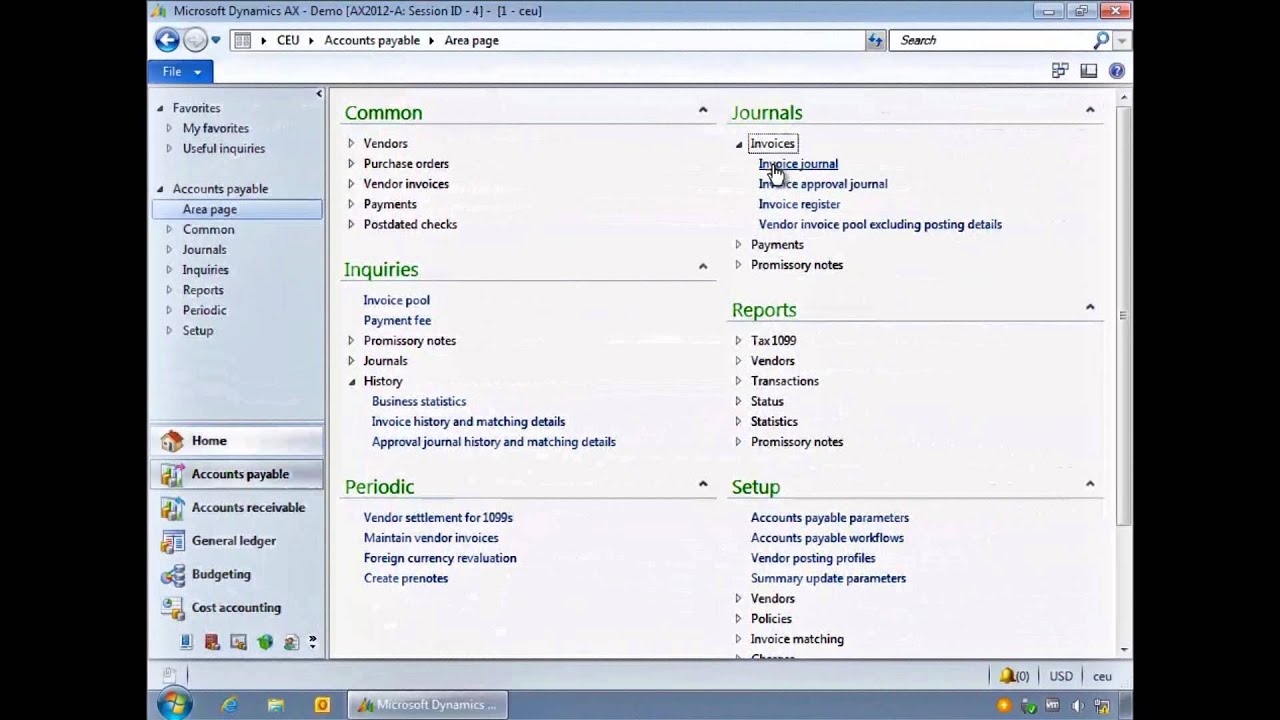Expand Tax 1099 under Reports
The width and height of the screenshot is (1280, 720).
739,341
